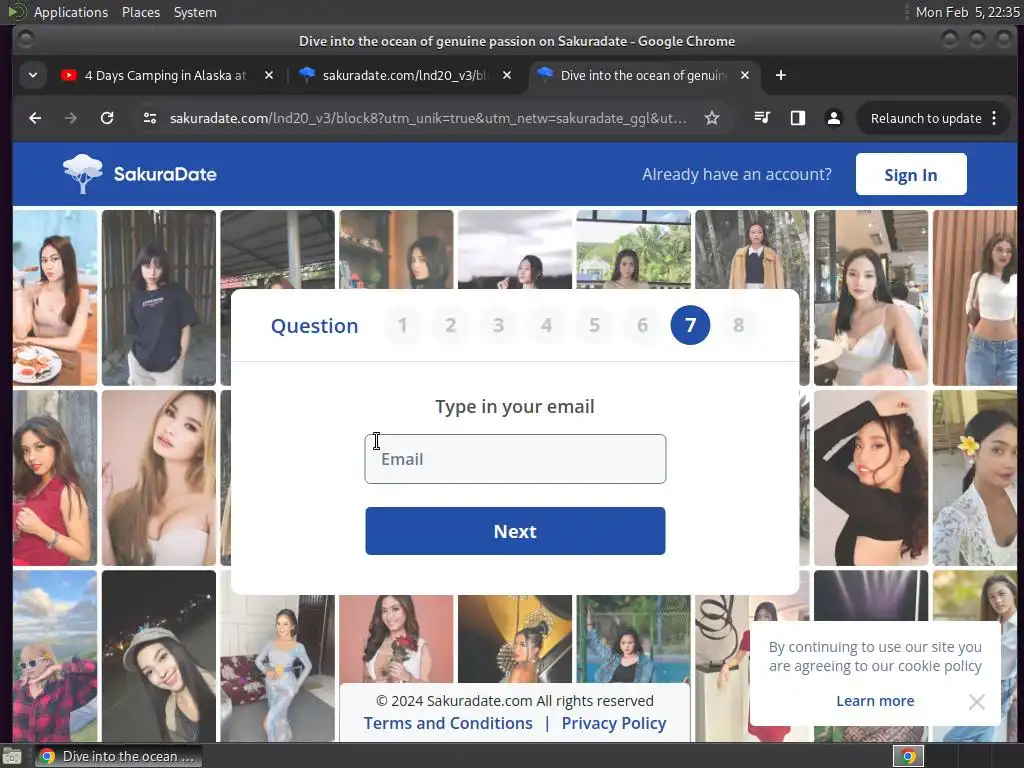Screen dimensions: 1024x768
Task: Open the System menu
Action: coord(195,12)
